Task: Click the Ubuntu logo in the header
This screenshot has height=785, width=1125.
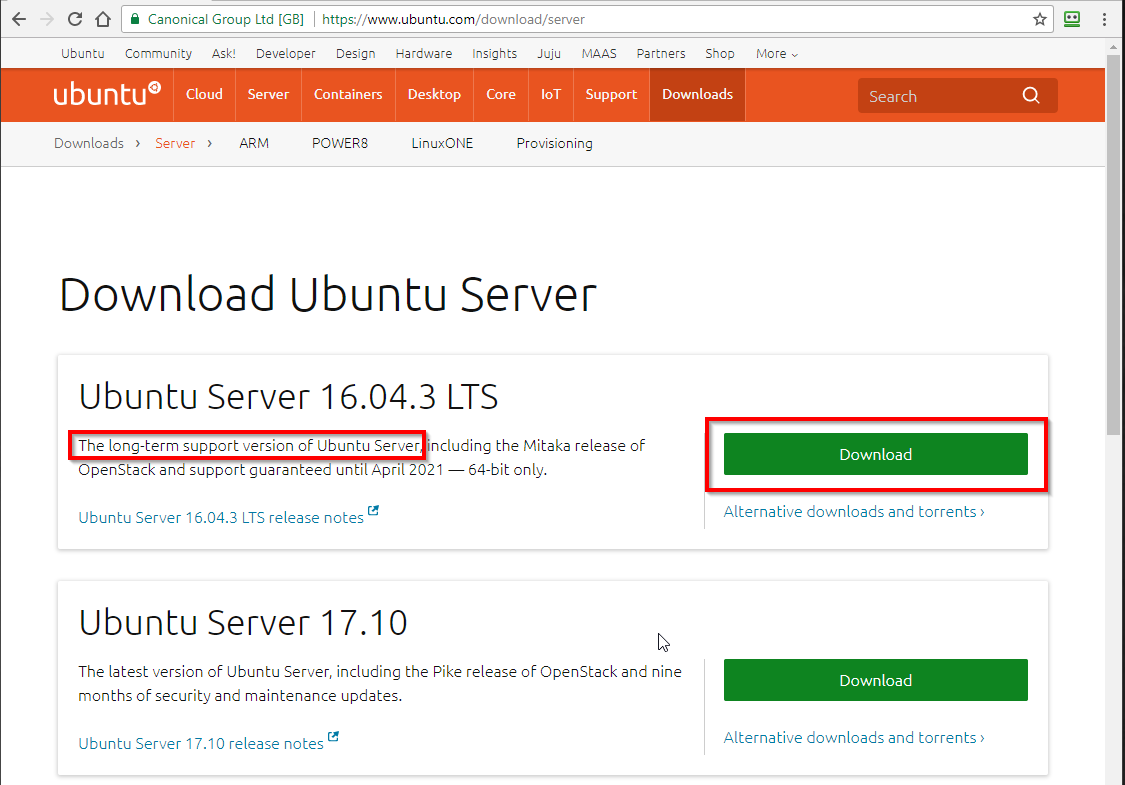Action: 107,93
